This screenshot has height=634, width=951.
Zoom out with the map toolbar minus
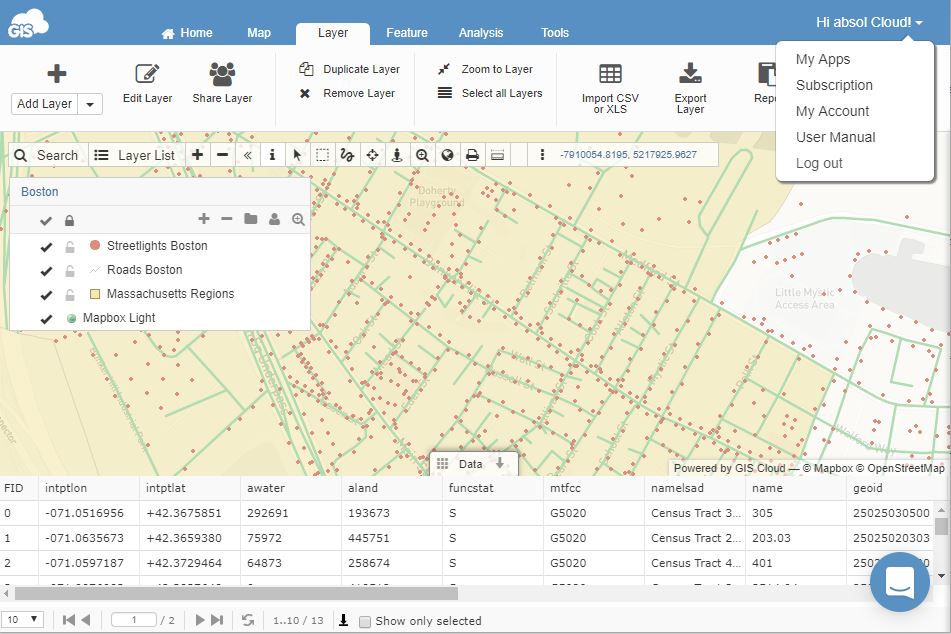(223, 155)
